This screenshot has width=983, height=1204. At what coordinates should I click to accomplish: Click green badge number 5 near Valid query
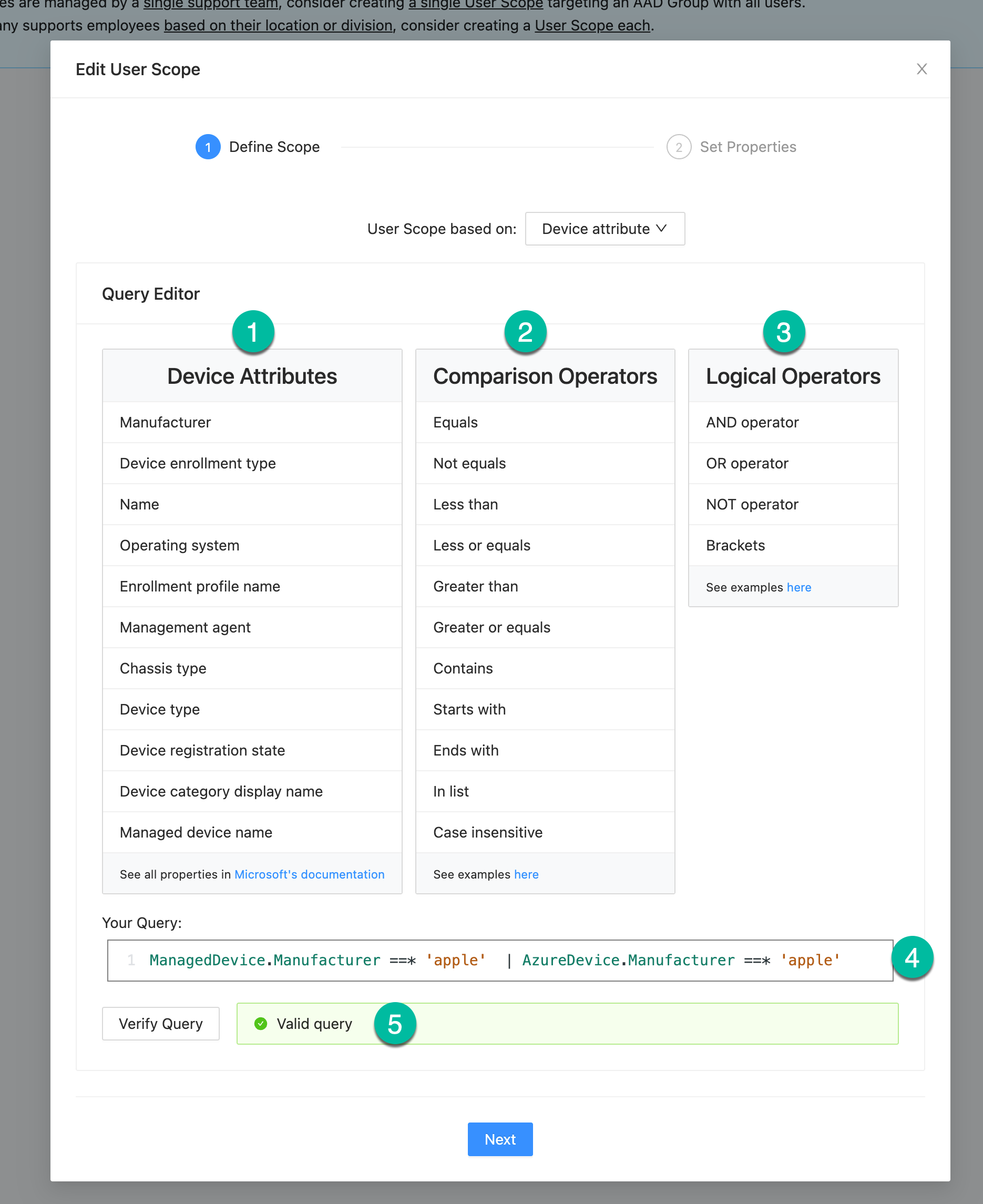tap(395, 1024)
